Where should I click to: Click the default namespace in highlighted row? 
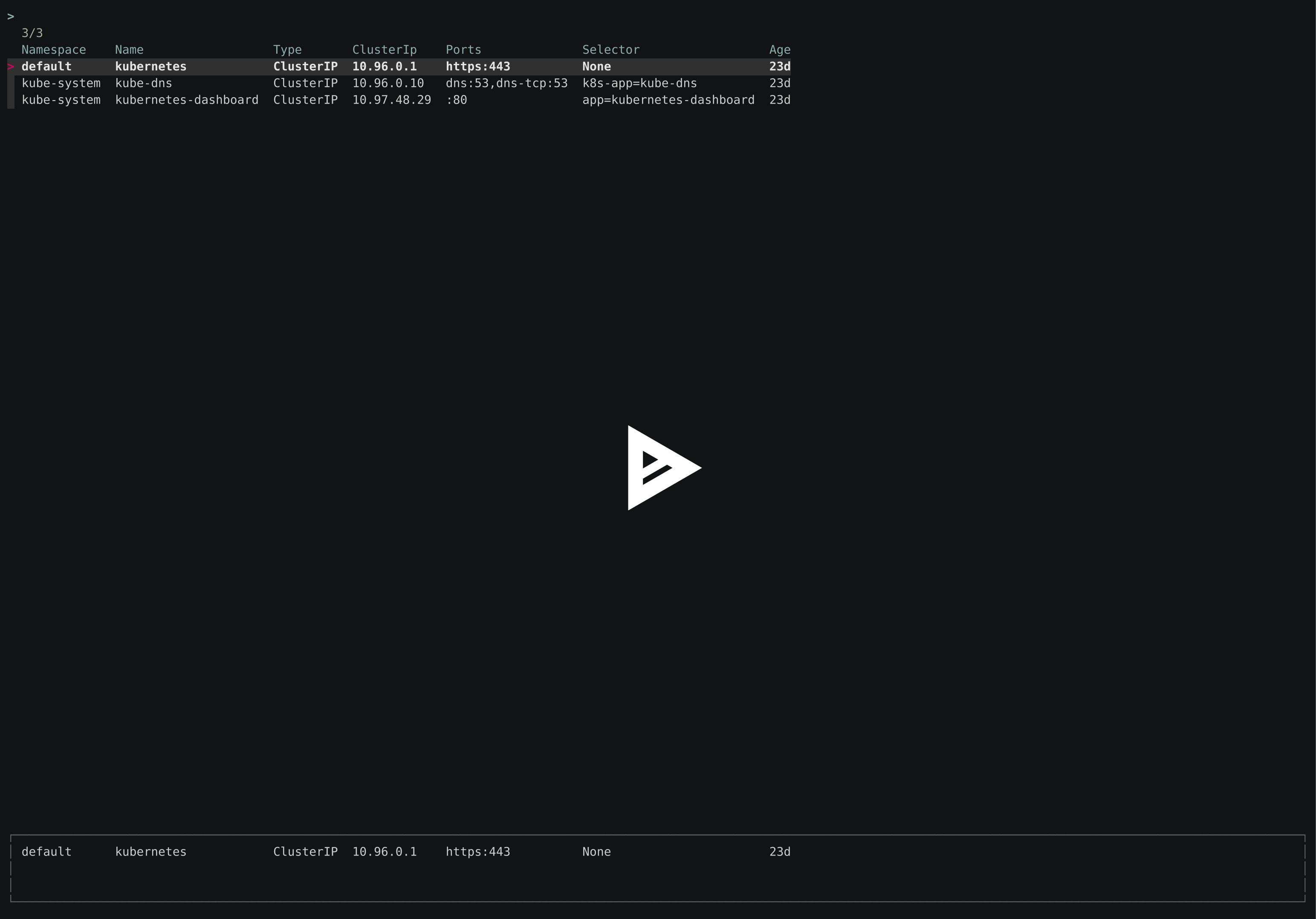pos(46,66)
